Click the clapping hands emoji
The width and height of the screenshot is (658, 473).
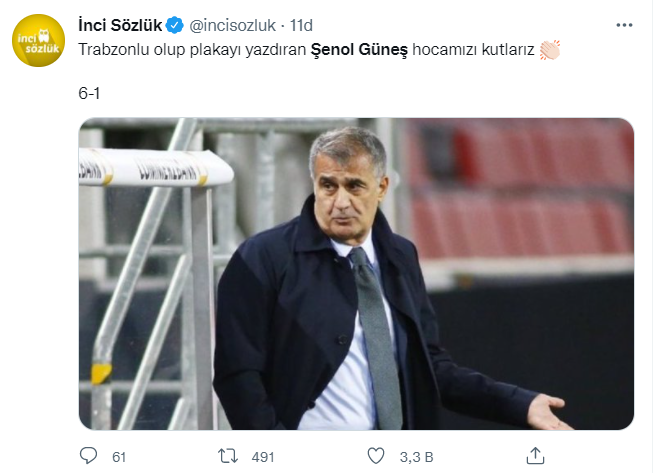pyautogui.click(x=550, y=49)
